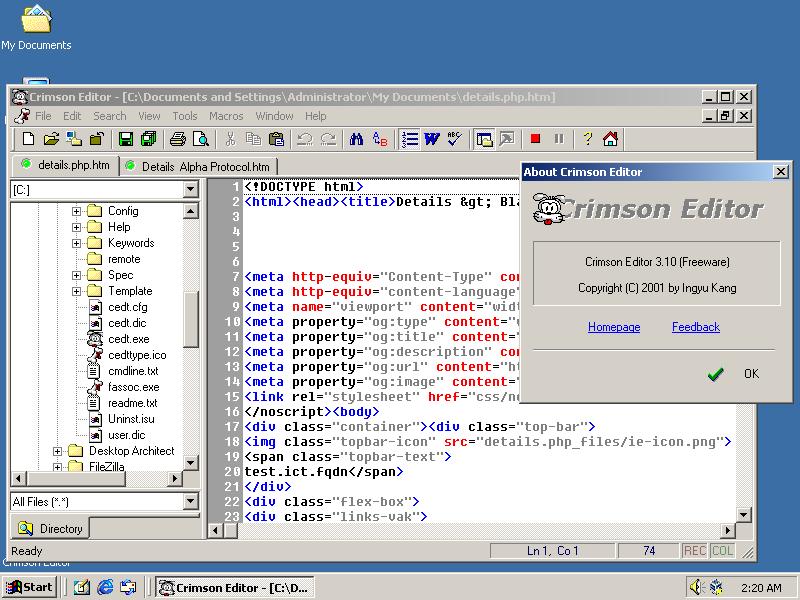800x600 pixels.
Task: Click the Home page toolbar icon
Action: [610, 139]
